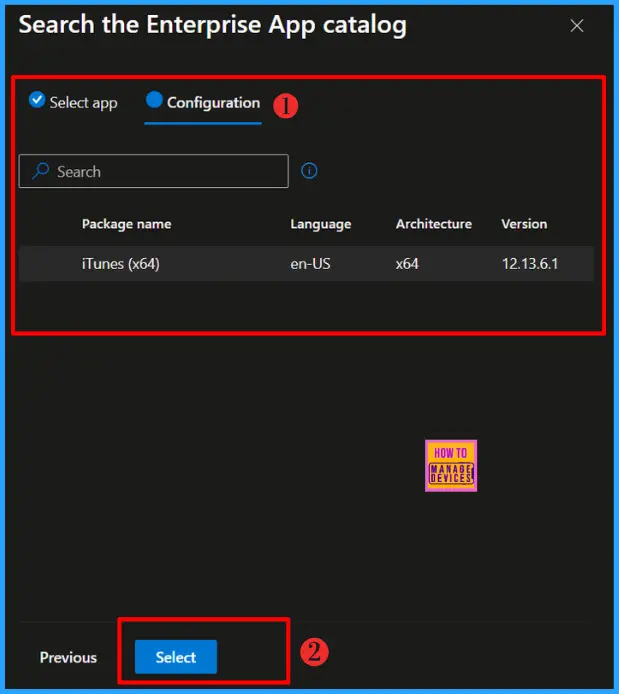Click the en-US language cell
Image resolution: width=619 pixels, height=694 pixels.
pyautogui.click(x=310, y=264)
